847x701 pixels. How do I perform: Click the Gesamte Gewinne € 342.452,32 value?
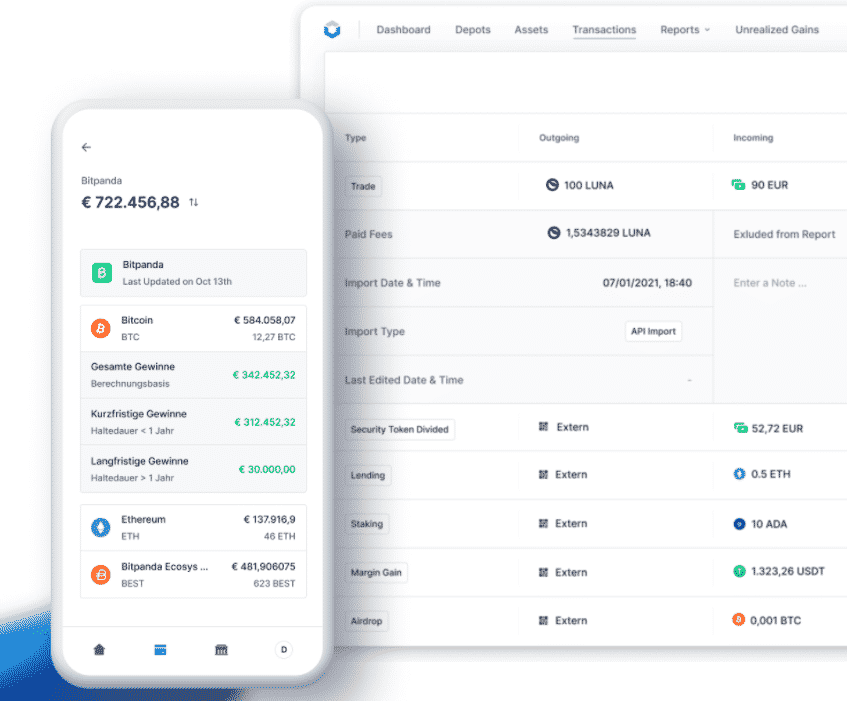[264, 375]
